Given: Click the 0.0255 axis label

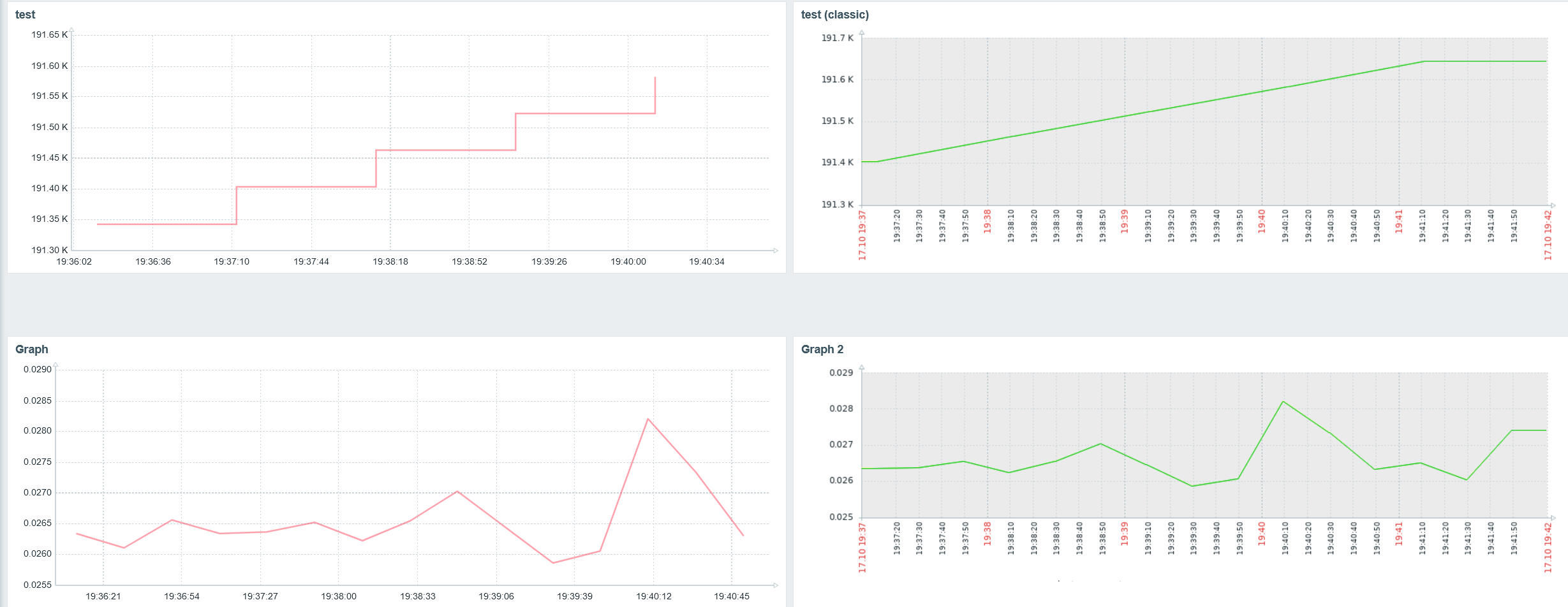Looking at the screenshot, I should 38,585.
